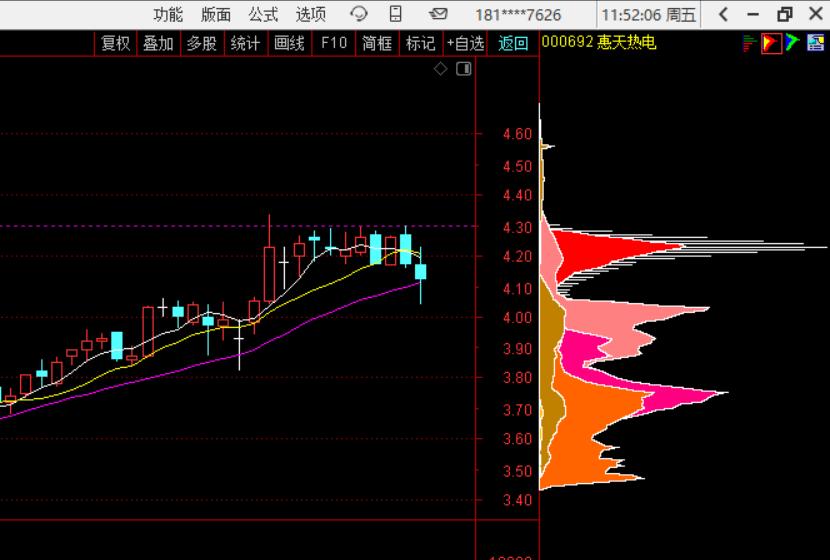
Task: Click the 4.00 price axis label
Action: coord(517,318)
